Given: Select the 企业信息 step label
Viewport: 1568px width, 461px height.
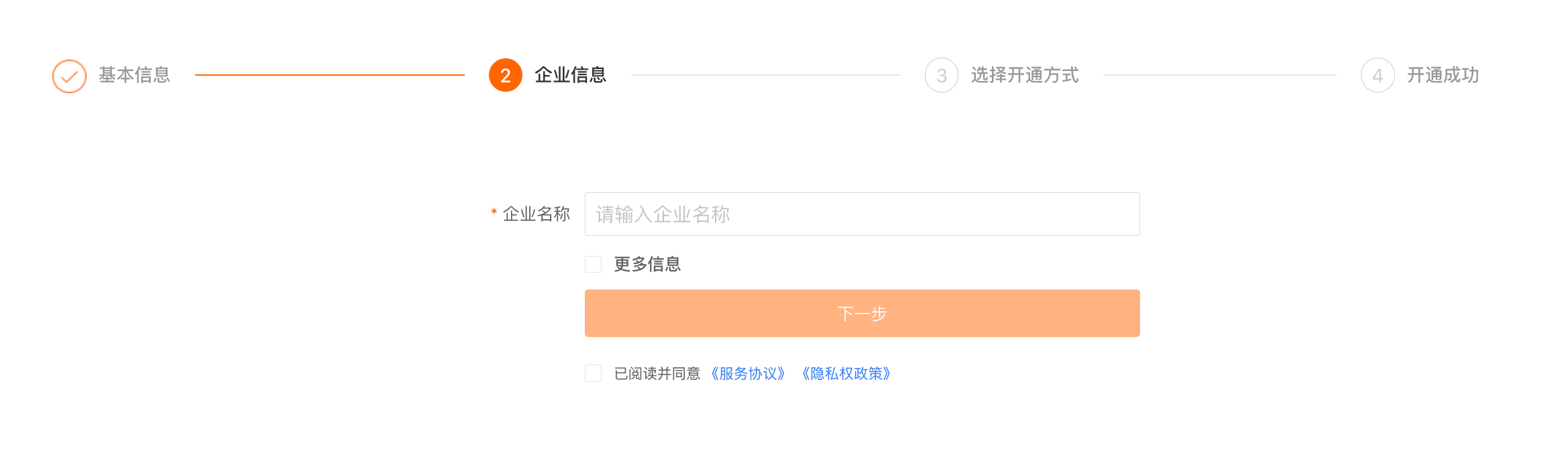Looking at the screenshot, I should pos(571,75).
